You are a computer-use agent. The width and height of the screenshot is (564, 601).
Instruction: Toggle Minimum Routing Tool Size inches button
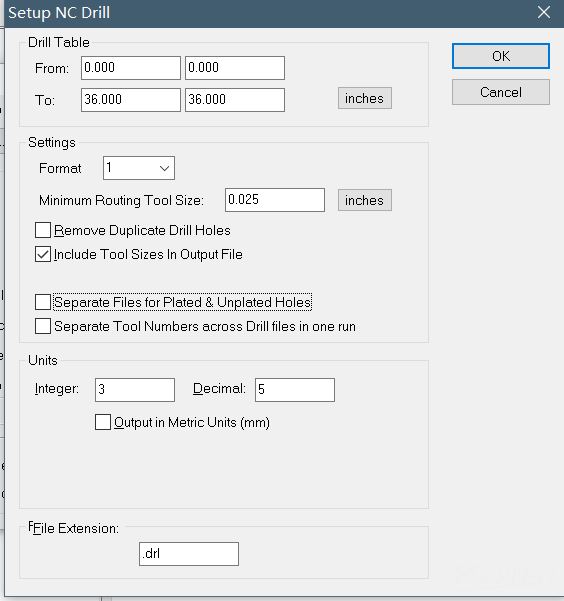365,200
